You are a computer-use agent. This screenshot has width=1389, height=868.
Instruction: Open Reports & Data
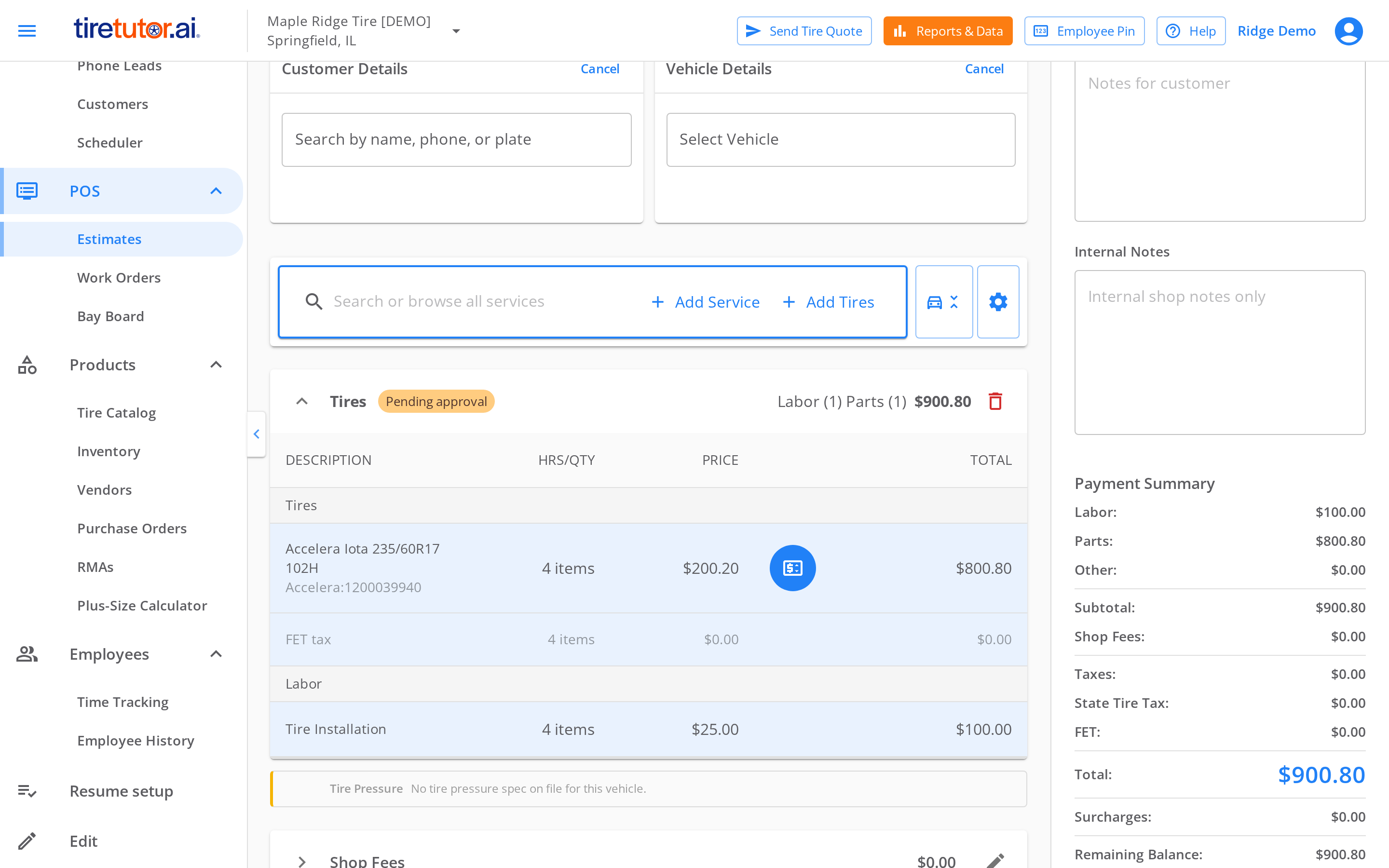coord(948,31)
